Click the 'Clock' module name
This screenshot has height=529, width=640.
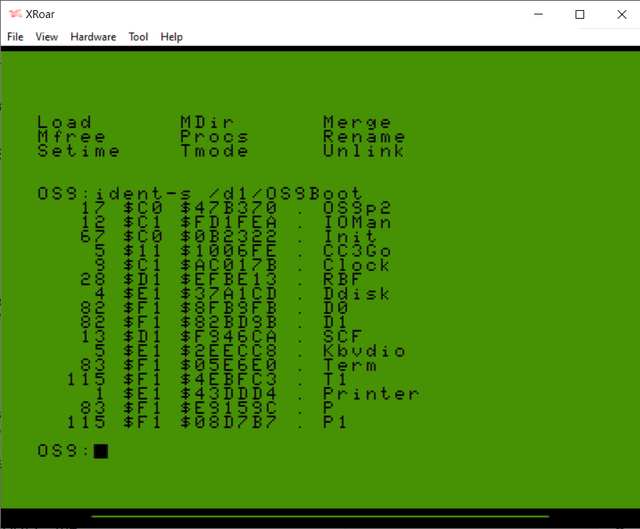[x=356, y=265]
